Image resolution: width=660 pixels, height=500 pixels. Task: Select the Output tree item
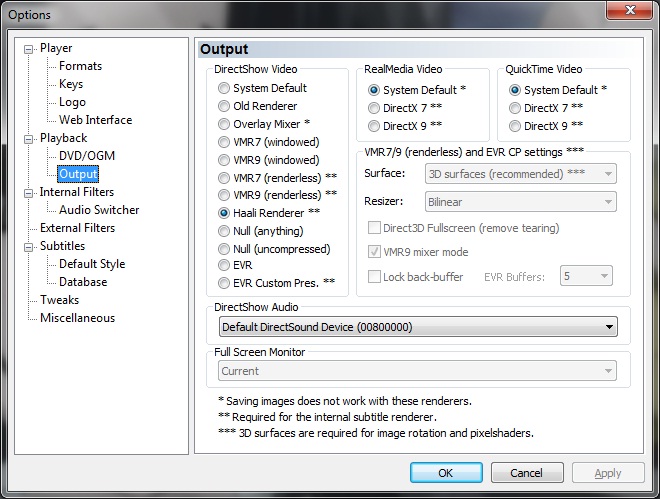tap(78, 174)
